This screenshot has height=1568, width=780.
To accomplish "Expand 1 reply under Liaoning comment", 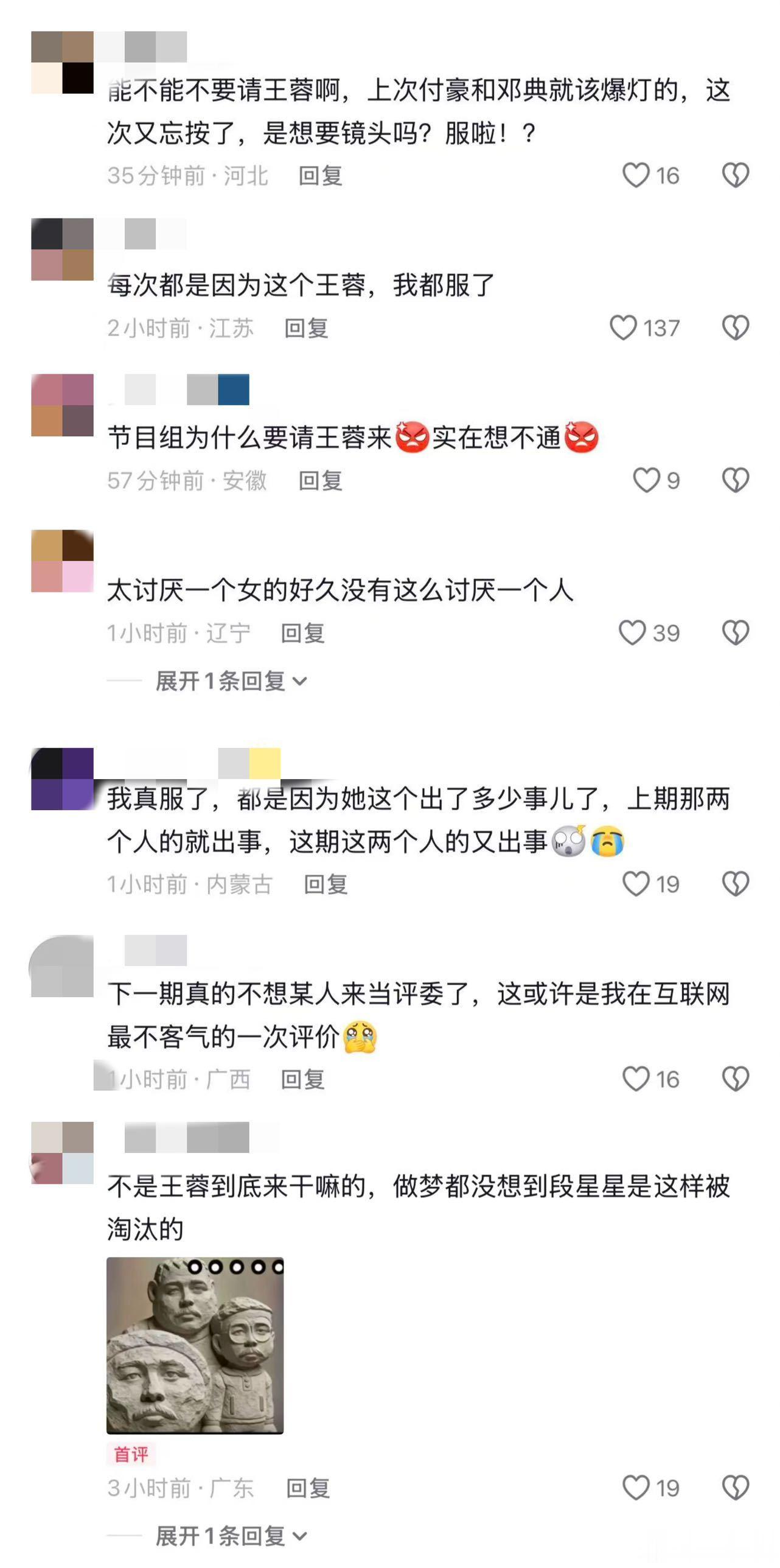I will (x=231, y=681).
